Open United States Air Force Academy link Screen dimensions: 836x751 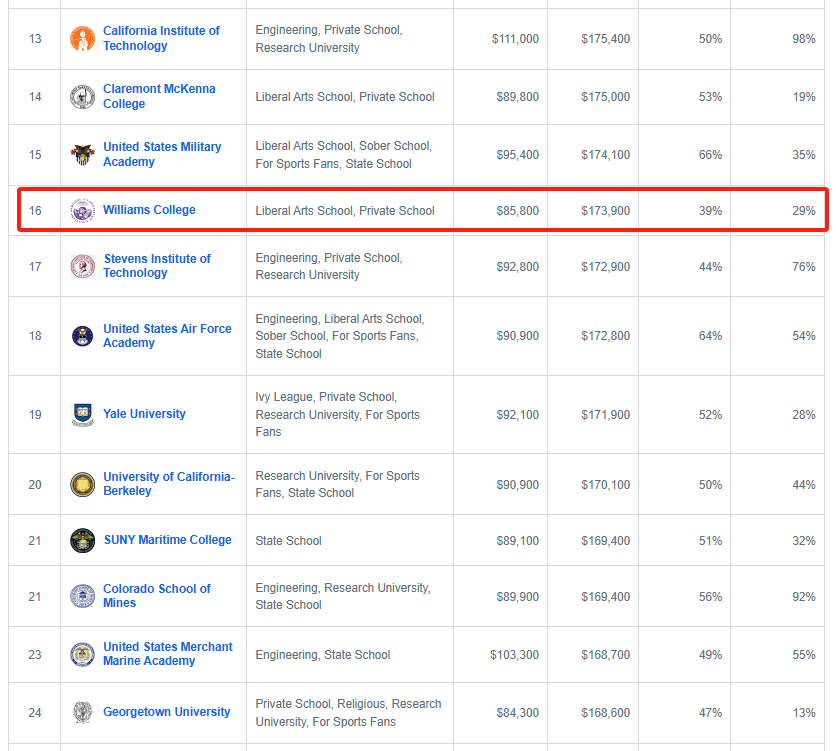[167, 336]
